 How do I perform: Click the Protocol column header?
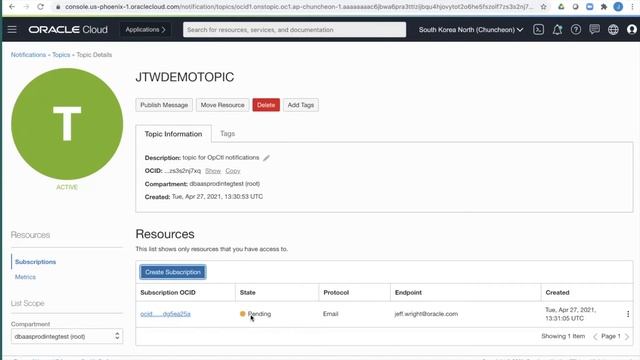click(336, 293)
